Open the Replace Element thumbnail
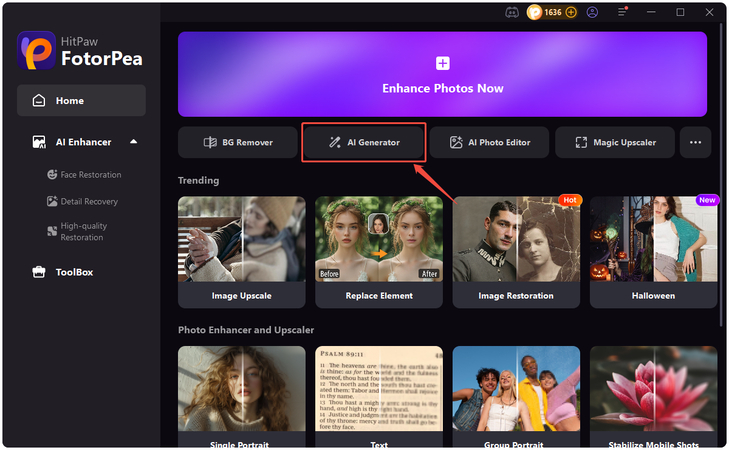Screen dimensions: 729x450 (x=379, y=239)
